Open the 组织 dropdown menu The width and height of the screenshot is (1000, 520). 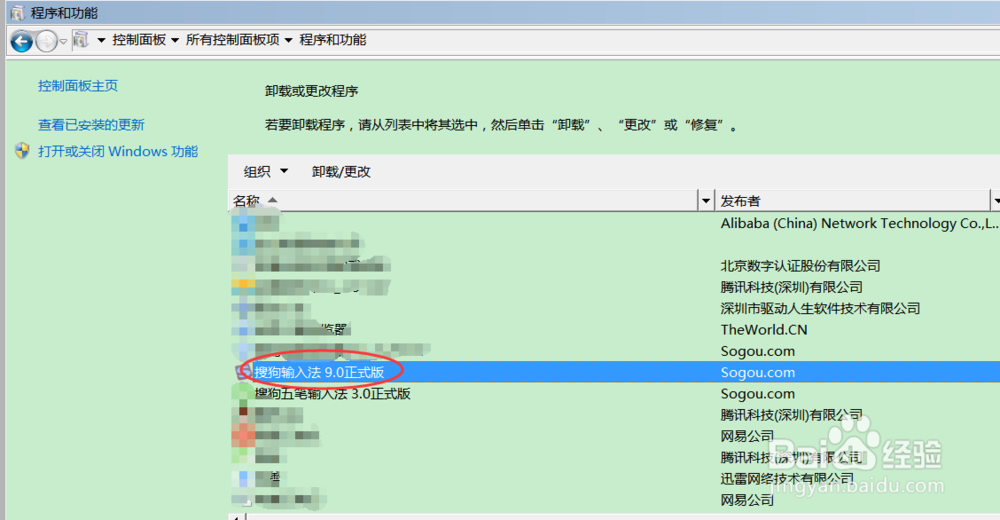pyautogui.click(x=265, y=172)
